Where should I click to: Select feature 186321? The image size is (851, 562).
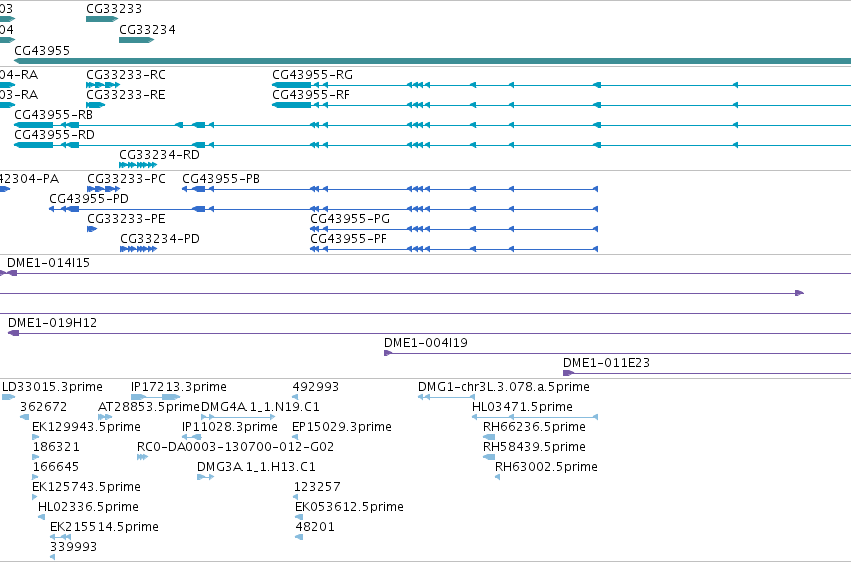point(56,447)
